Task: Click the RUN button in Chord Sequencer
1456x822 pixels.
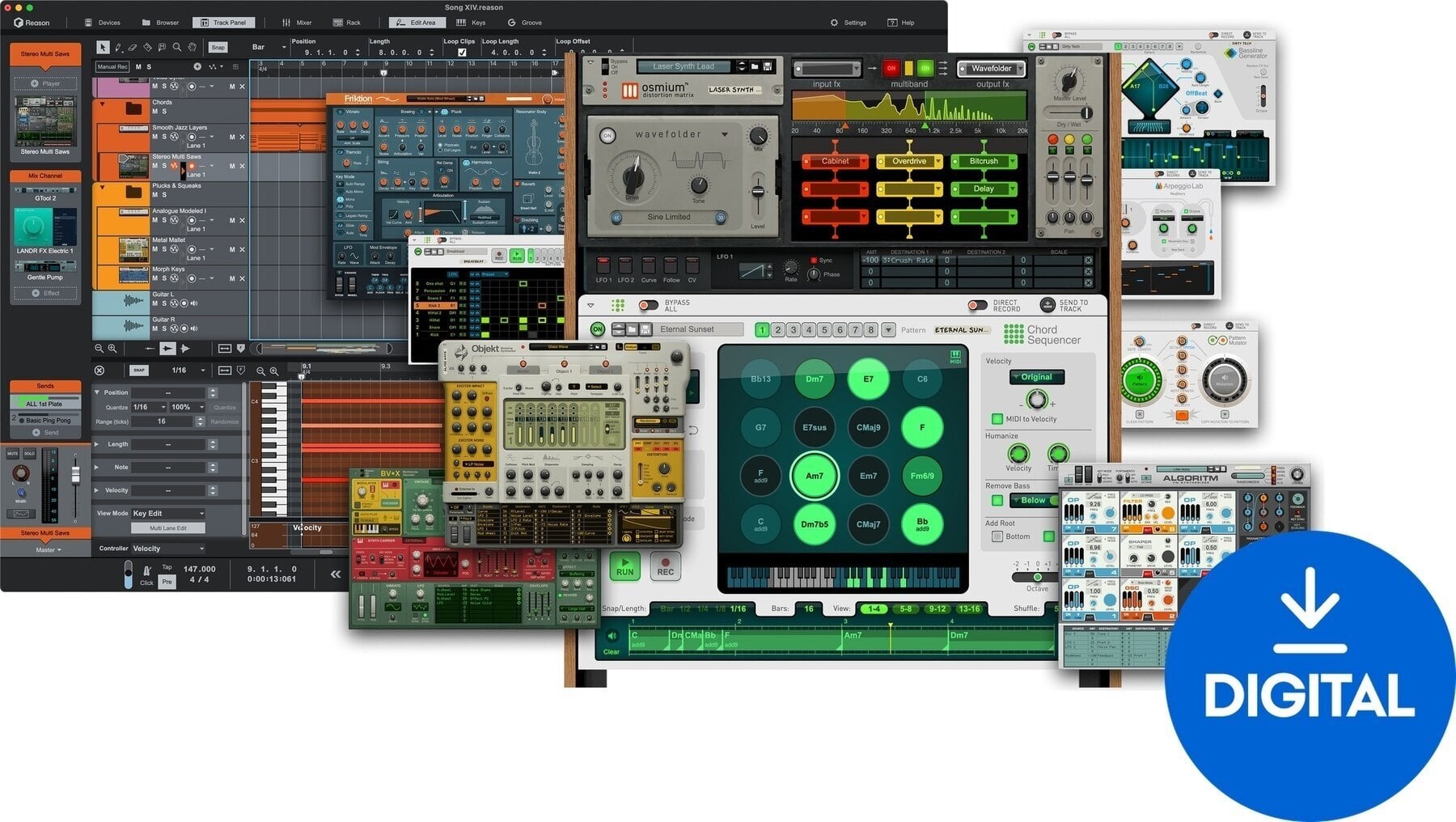Action: 624,566
